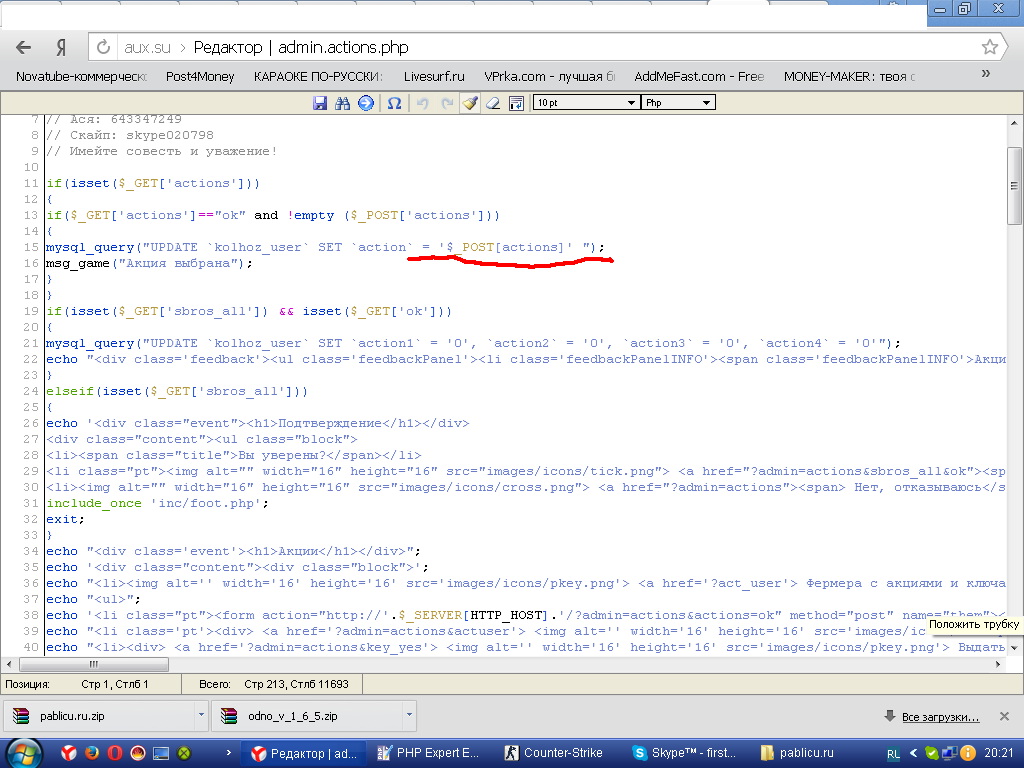Toggle syntax highlighting brush icon

coord(469,103)
